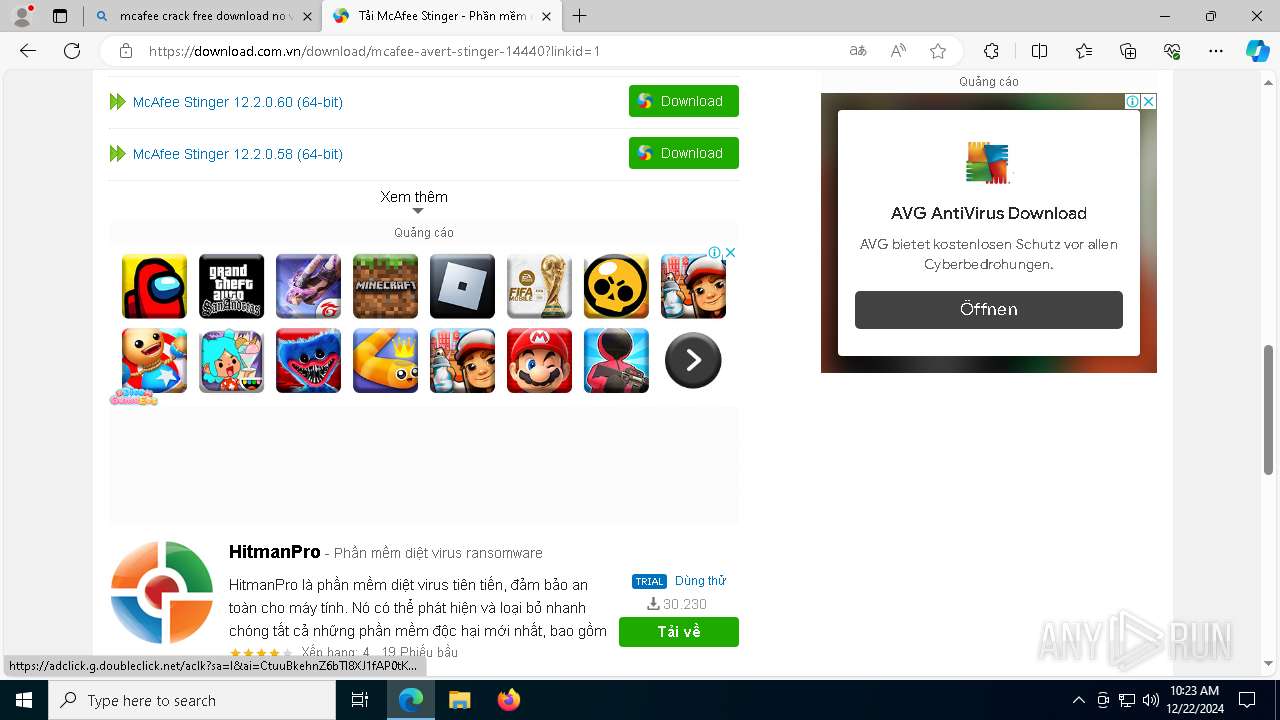Click the FIFA Mobile game icon
This screenshot has width=1280, height=720.
[539, 286]
